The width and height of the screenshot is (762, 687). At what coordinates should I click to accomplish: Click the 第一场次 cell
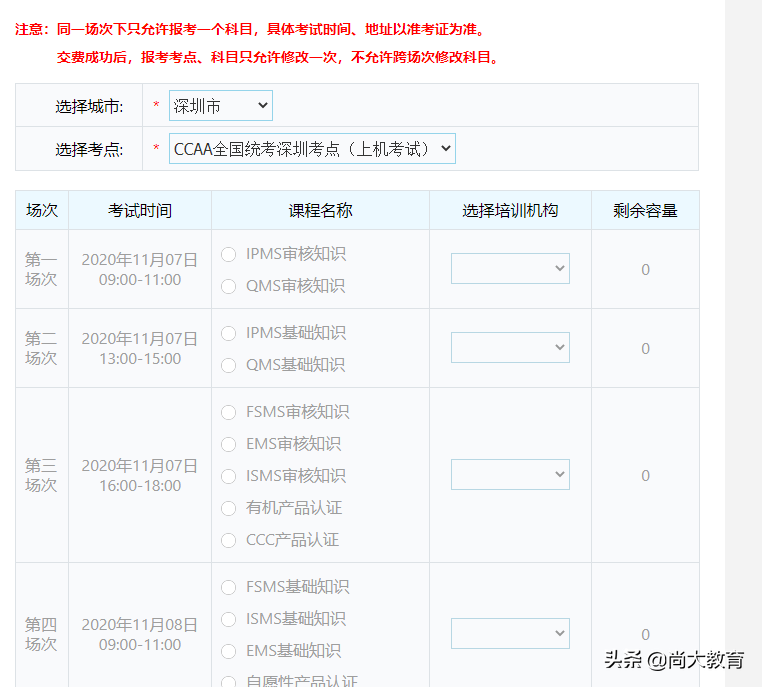41,269
